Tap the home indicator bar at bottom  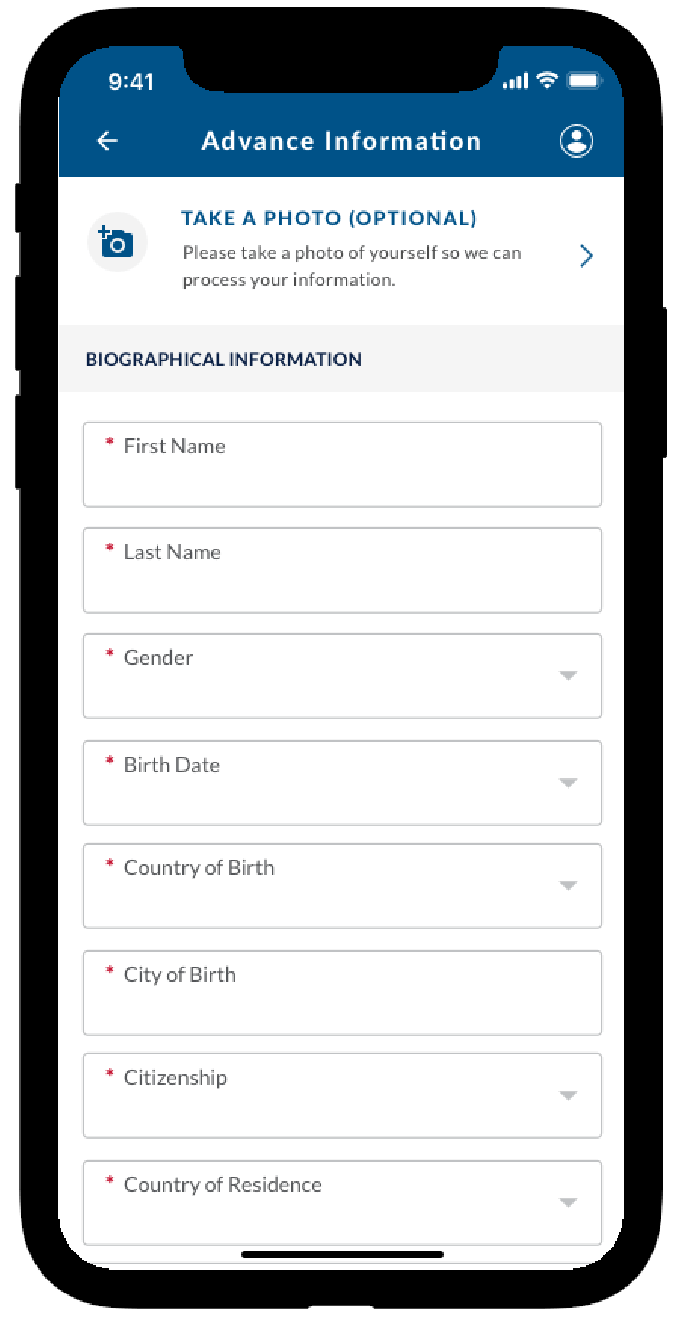[x=342, y=1253]
